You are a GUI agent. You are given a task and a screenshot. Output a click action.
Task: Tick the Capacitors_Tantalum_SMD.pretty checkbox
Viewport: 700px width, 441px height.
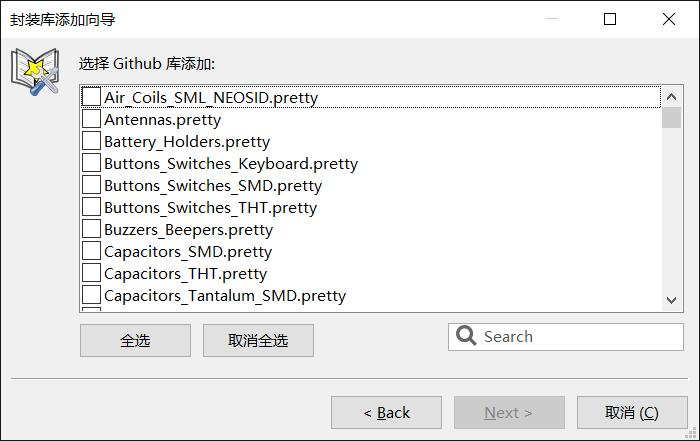click(91, 295)
